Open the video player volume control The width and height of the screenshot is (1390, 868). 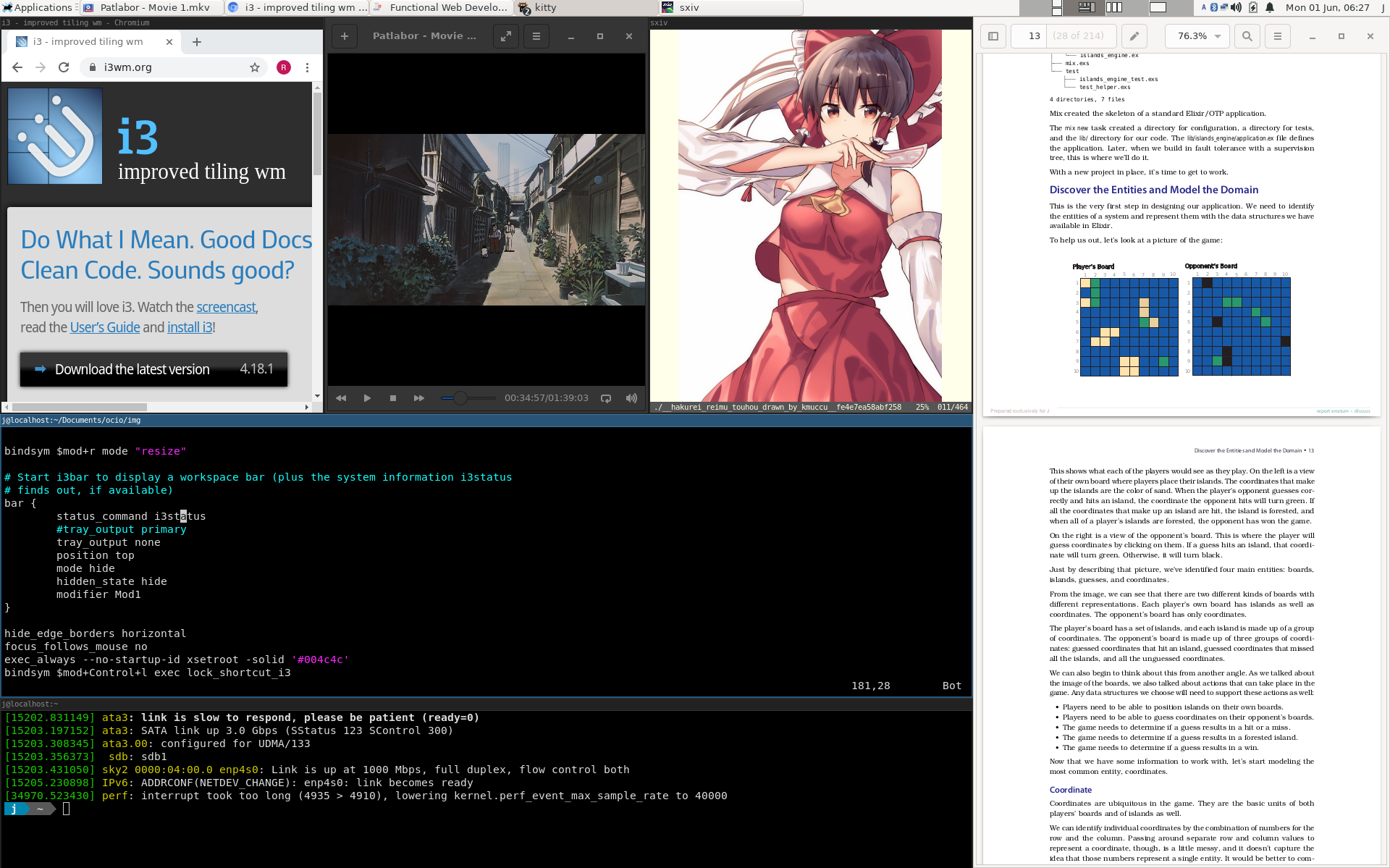631,398
